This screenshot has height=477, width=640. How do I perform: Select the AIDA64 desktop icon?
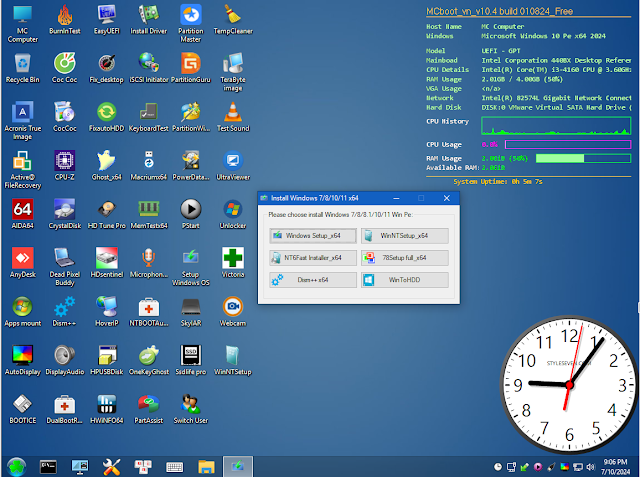(x=22, y=209)
